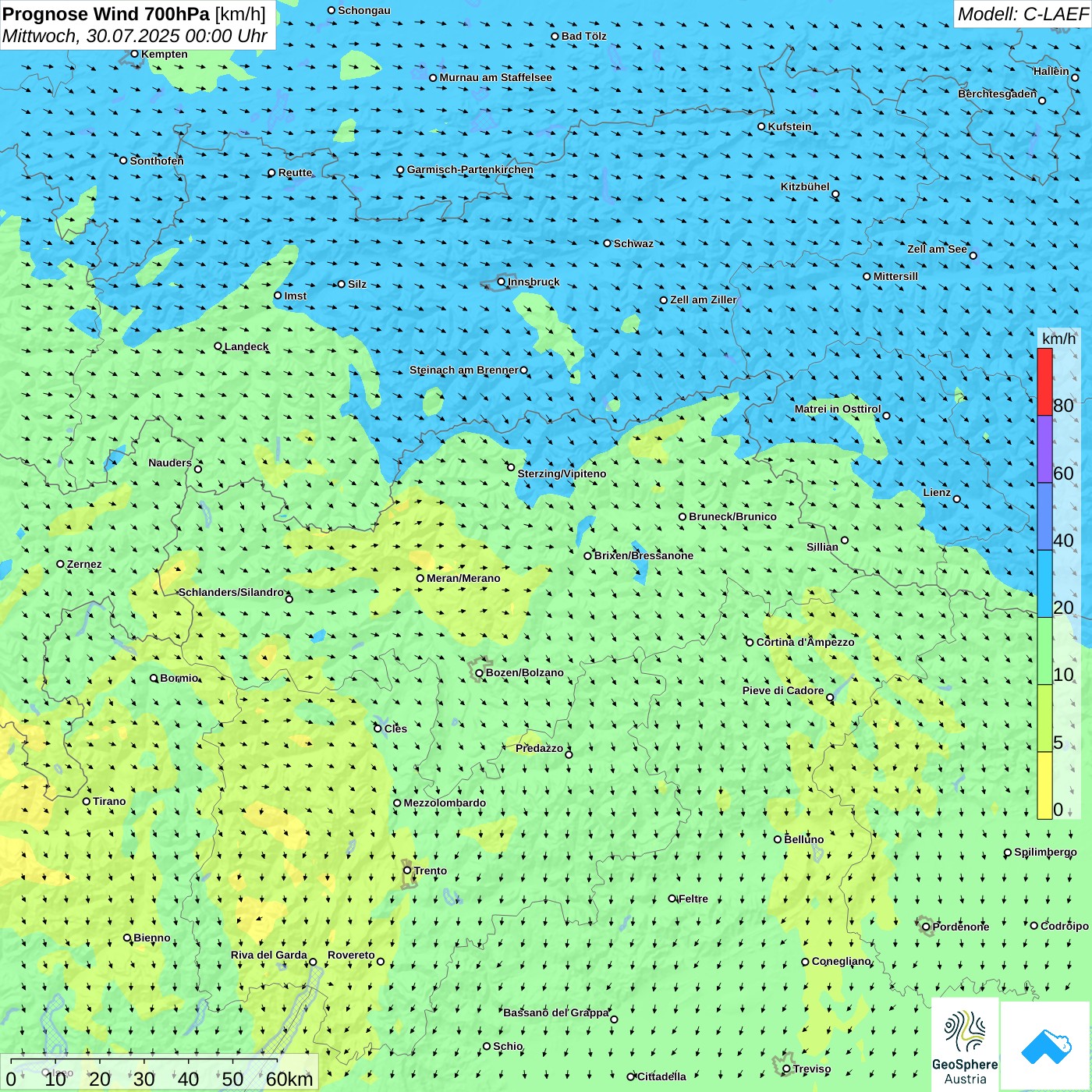1092x1092 pixels.
Task: Click the Schwaz city label
Action: pos(633,243)
